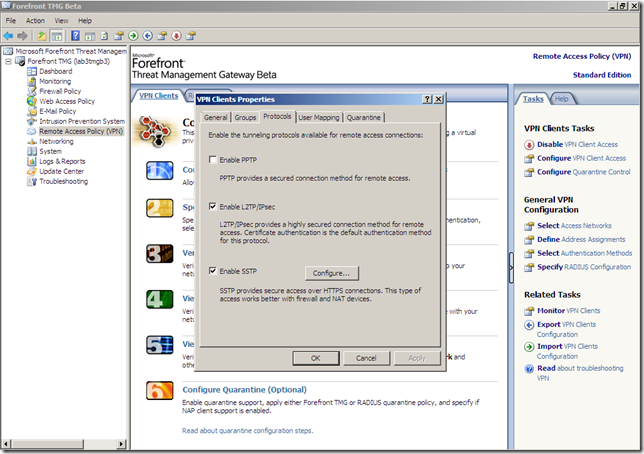Viewport: 644px width, 454px height.
Task: Click Read about quarantine configuration steps link
Action: [x=248, y=431]
